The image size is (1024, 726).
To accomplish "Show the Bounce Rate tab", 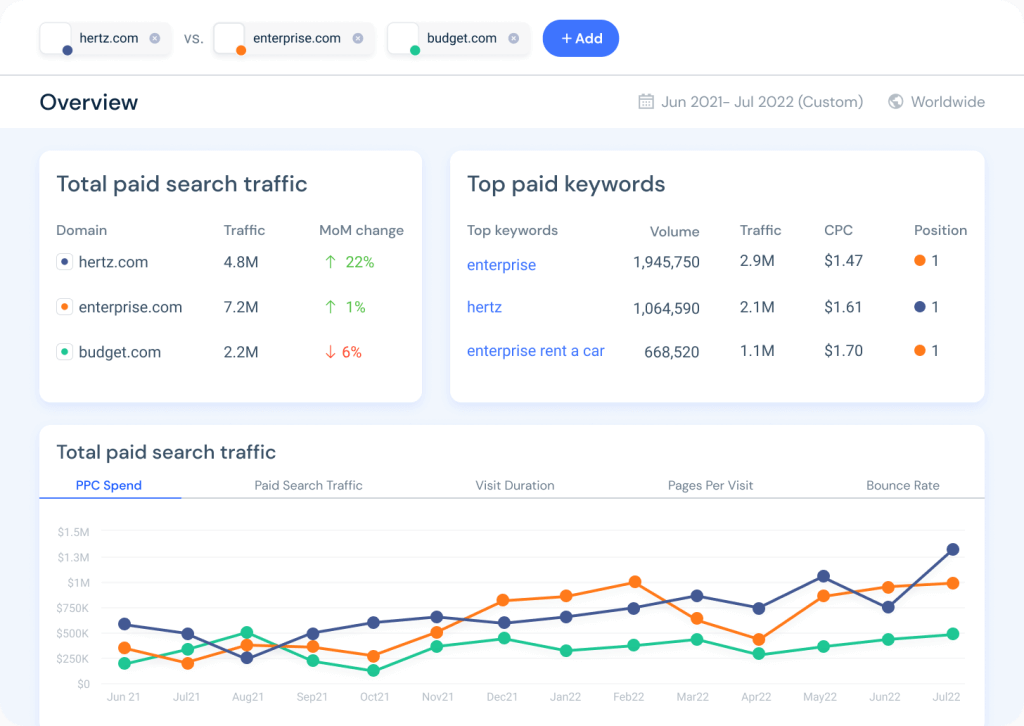I will coord(902,485).
